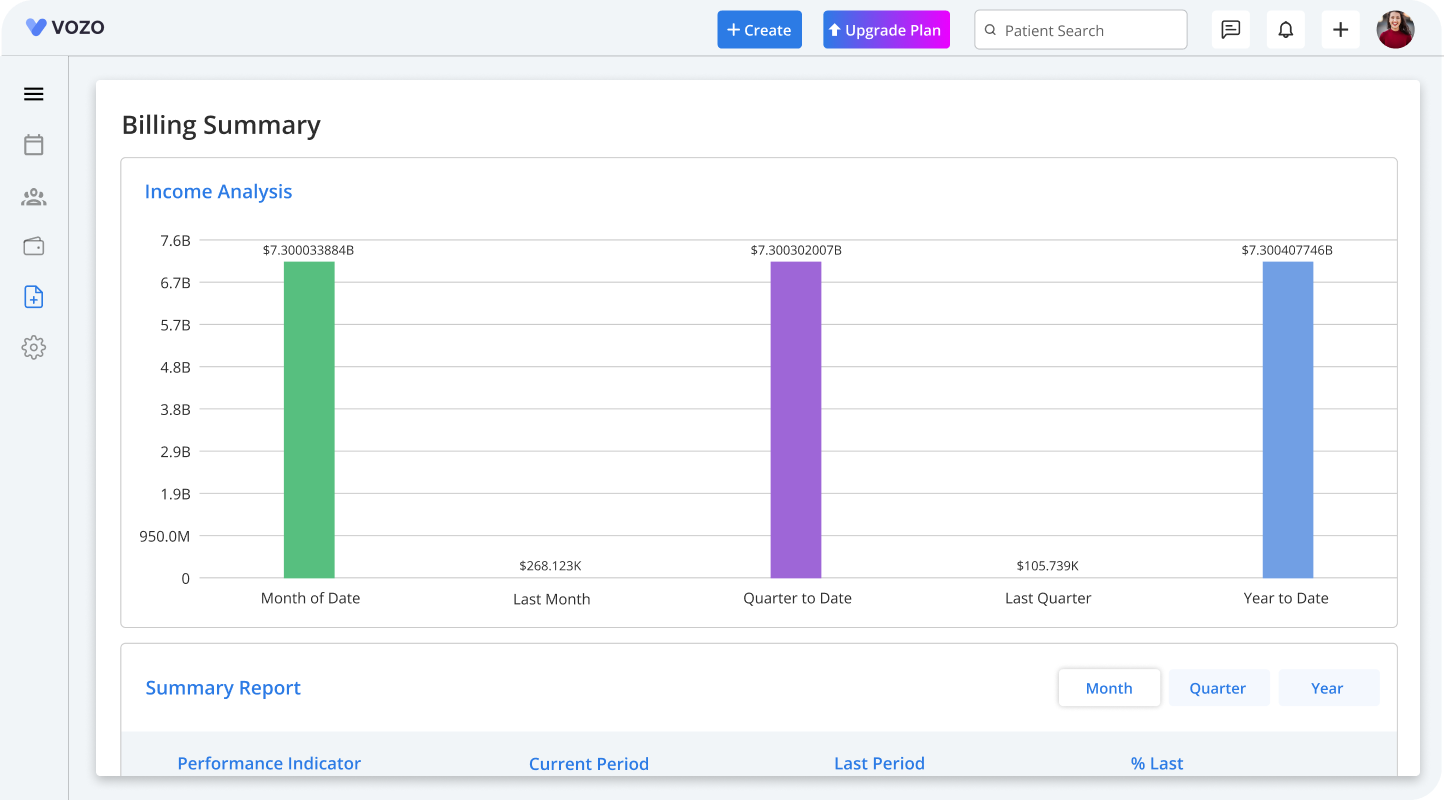The height and width of the screenshot is (800, 1444).
Task: Click the Summary Report heading
Action: (223, 688)
